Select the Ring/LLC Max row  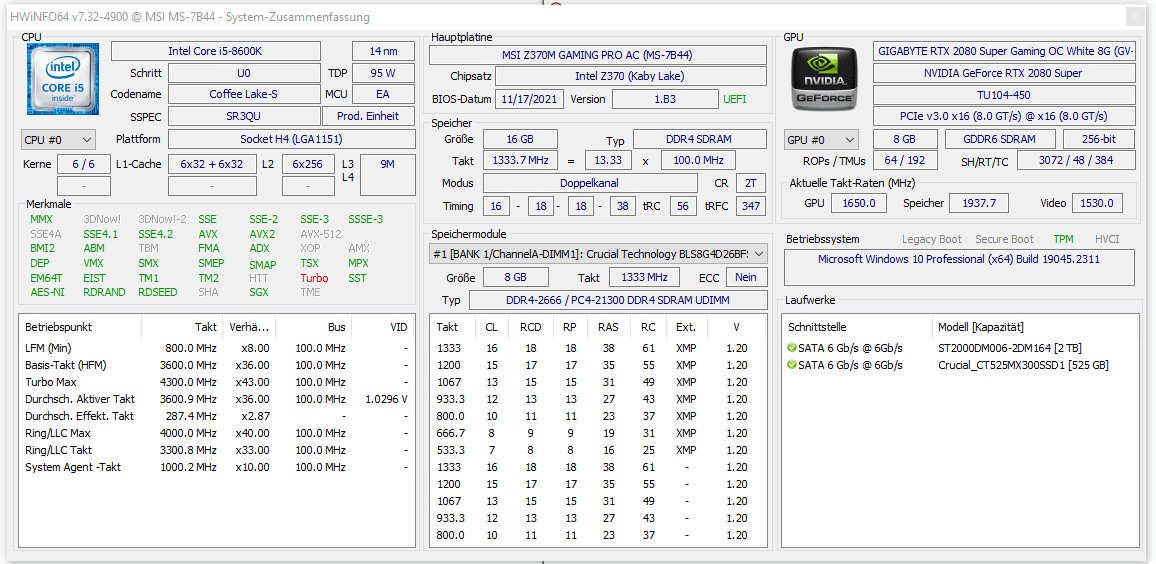point(217,433)
